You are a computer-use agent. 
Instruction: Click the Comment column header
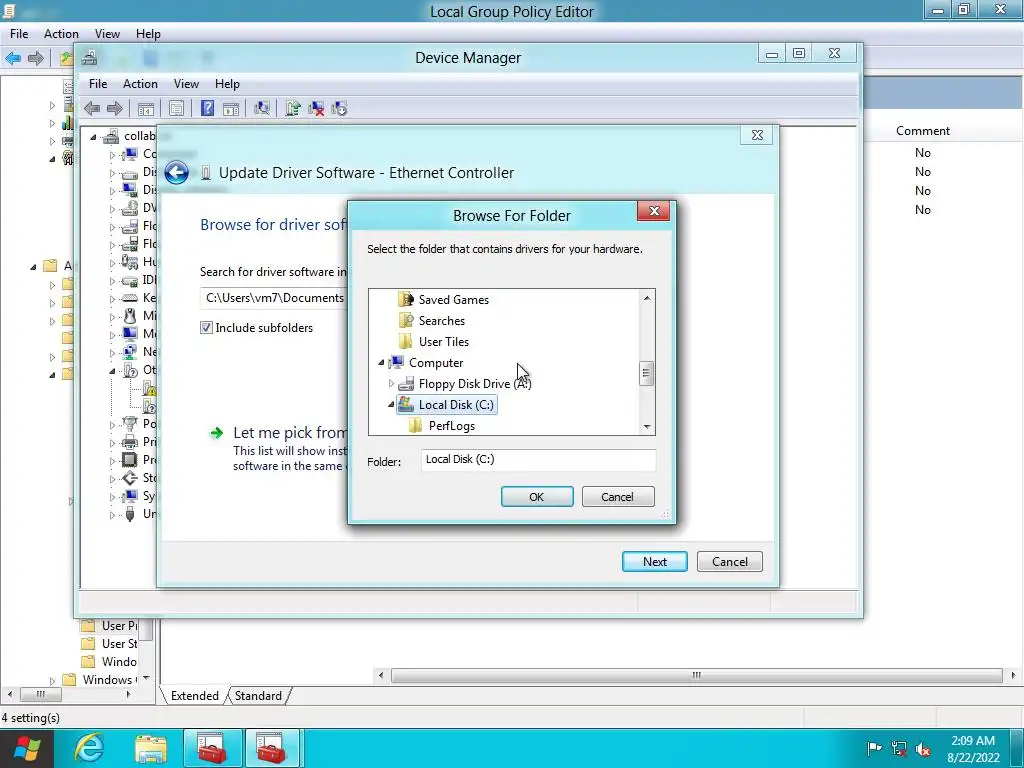point(923,131)
